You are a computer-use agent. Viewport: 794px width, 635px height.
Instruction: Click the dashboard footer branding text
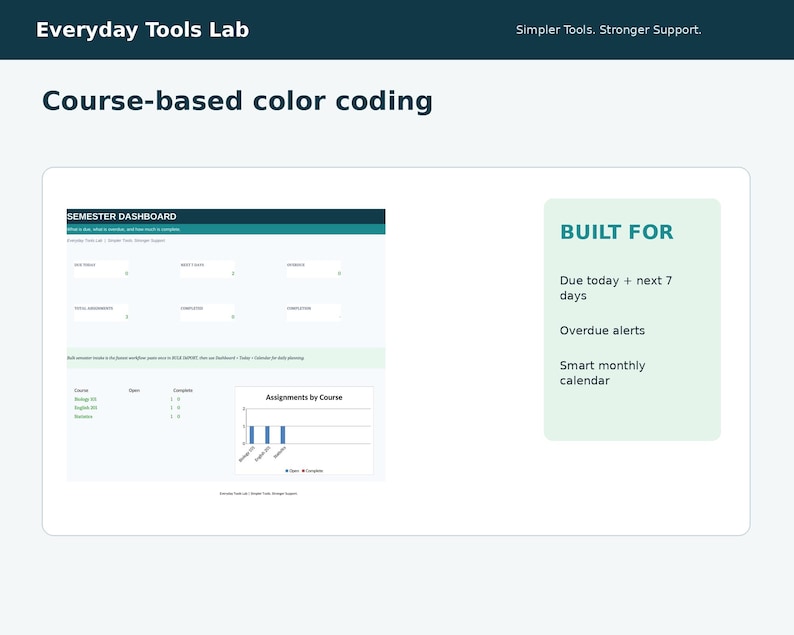tap(258, 493)
